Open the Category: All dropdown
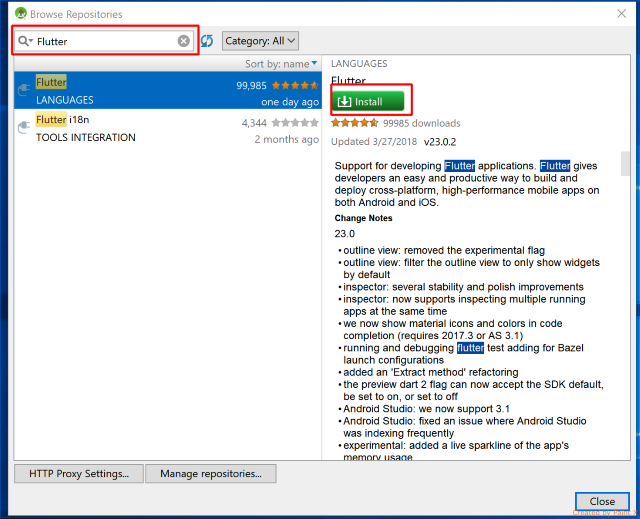 (260, 41)
